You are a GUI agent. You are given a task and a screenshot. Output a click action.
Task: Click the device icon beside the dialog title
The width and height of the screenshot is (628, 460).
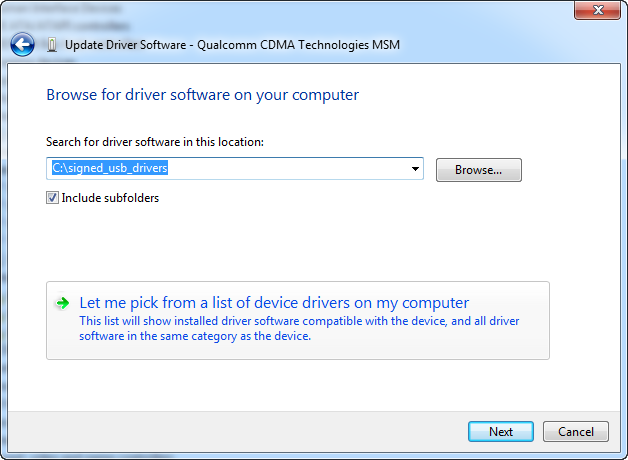pos(52,45)
